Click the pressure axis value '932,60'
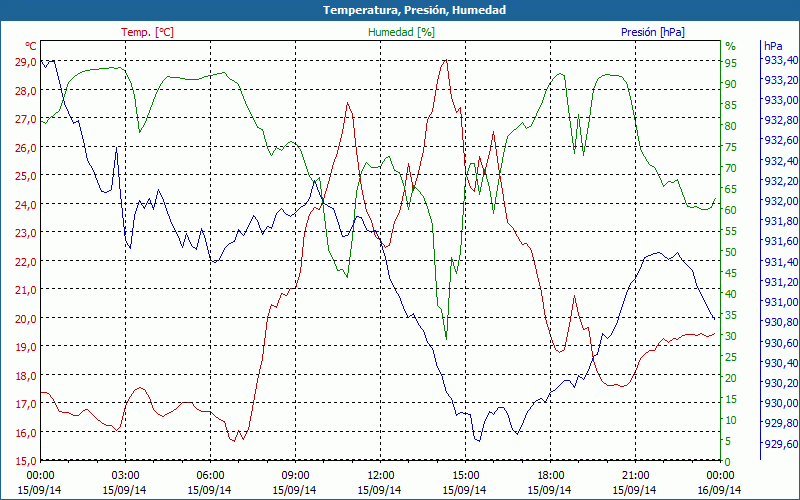 point(781,140)
